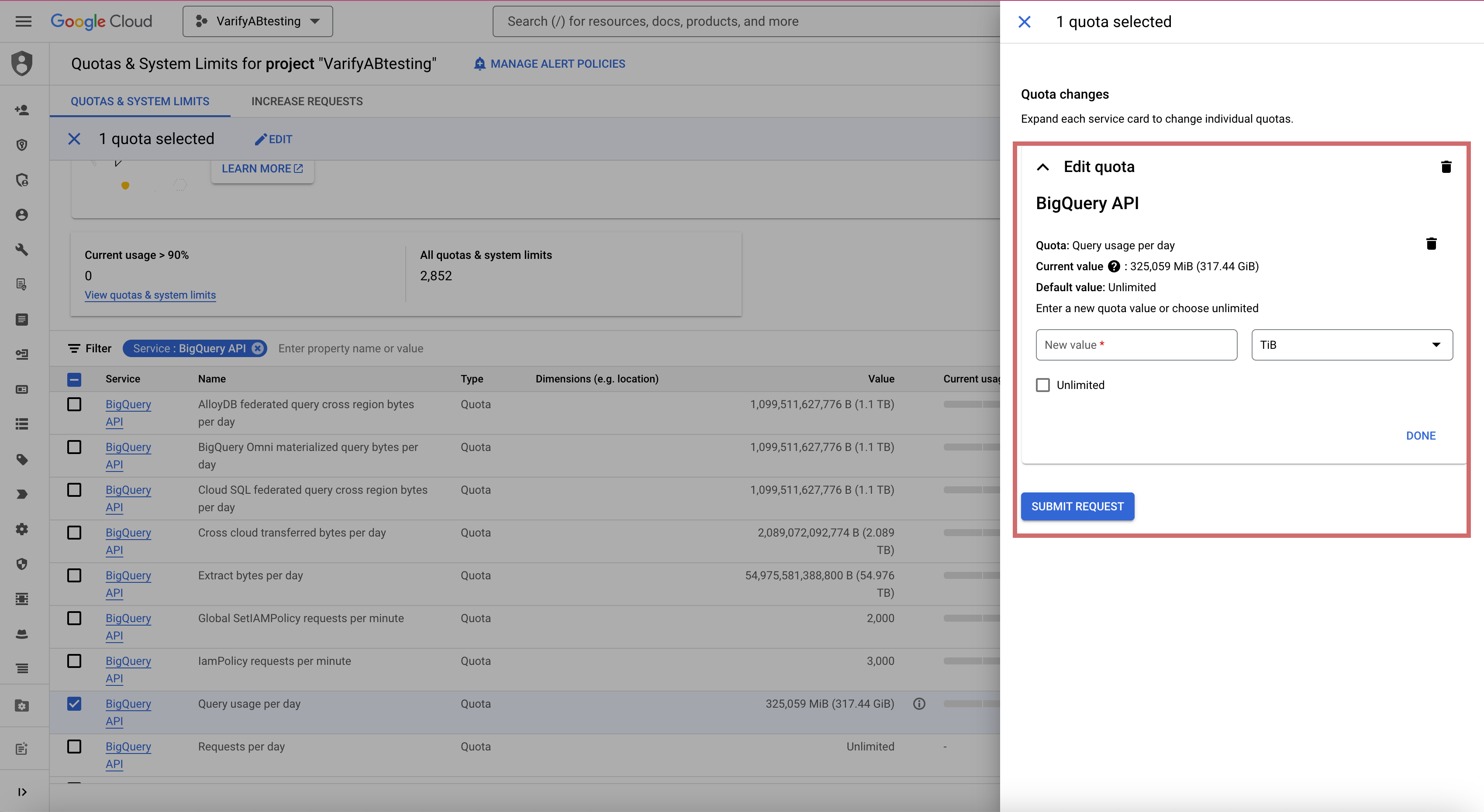Enable the Unlimited checkbox
The width and height of the screenshot is (1484, 812).
pyautogui.click(x=1043, y=385)
